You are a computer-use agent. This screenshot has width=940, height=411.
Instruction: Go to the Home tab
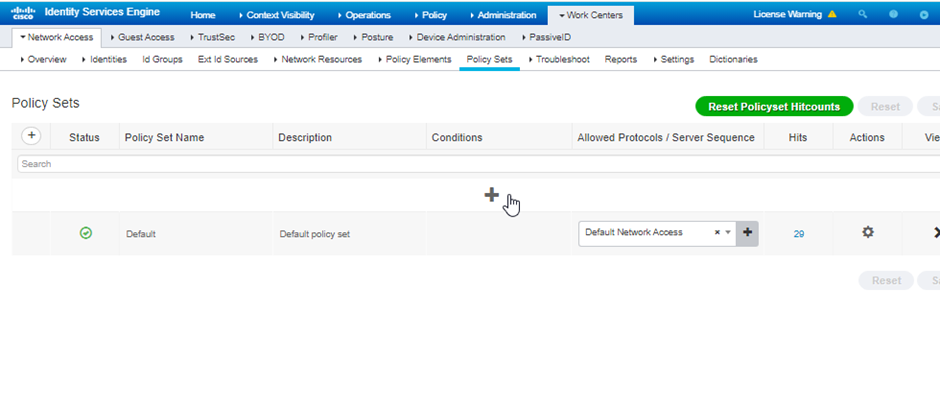203,15
